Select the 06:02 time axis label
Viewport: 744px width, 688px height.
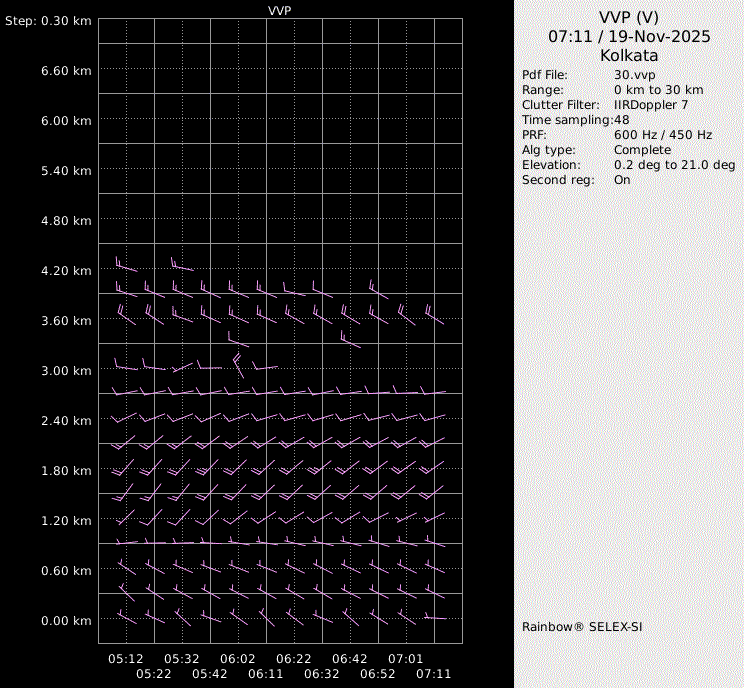pyautogui.click(x=238, y=659)
